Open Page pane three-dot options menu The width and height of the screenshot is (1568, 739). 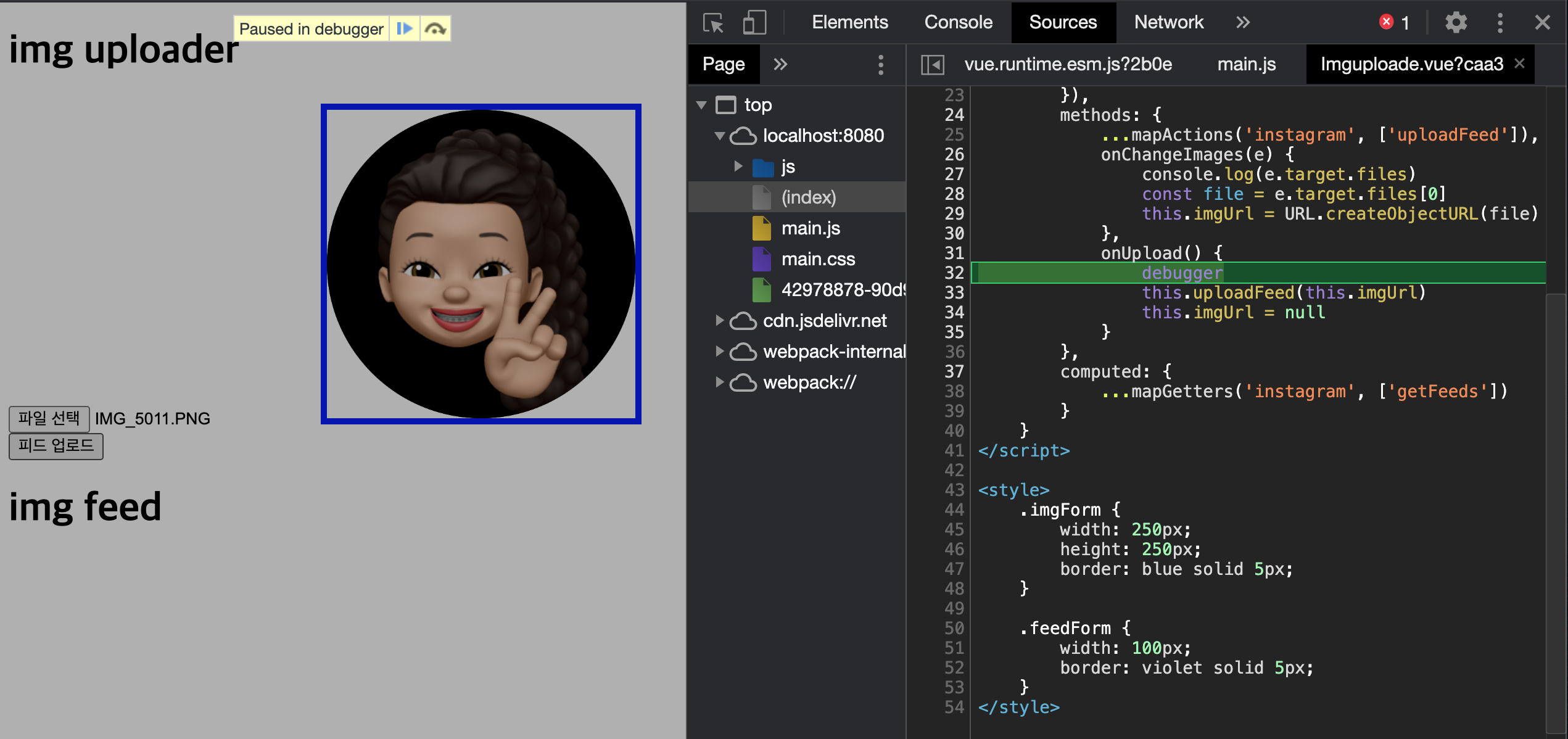(880, 64)
